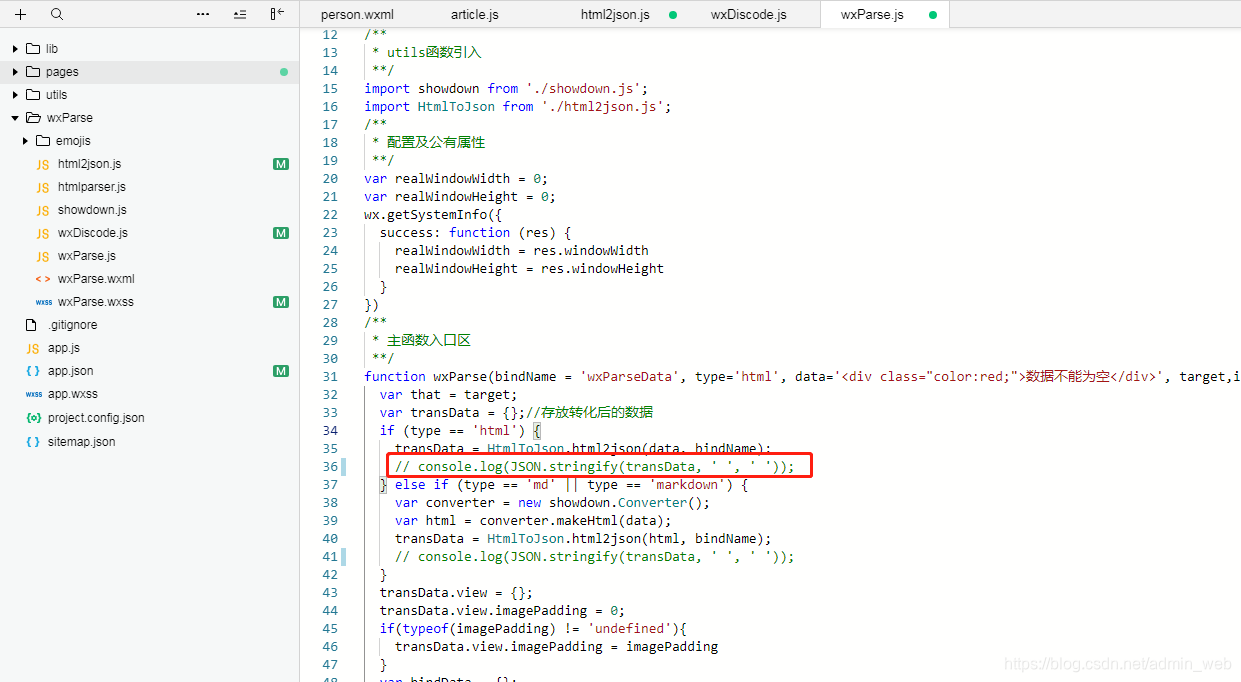
Task: Place cursor on 'import showdown' line
Action: (506, 88)
